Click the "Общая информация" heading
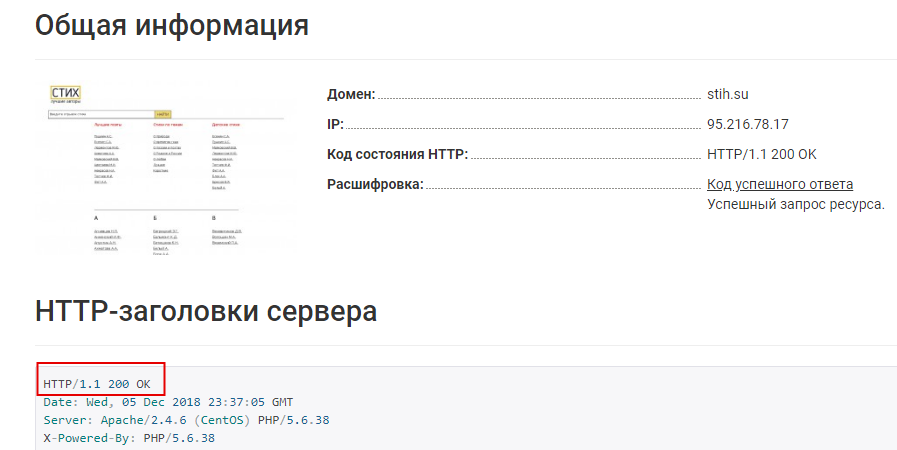The height and width of the screenshot is (450, 897). tap(172, 26)
